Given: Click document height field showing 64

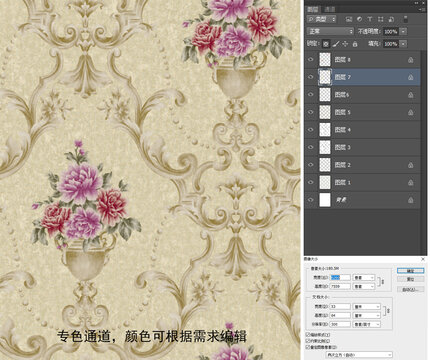Looking at the screenshot, I should 340,315.
